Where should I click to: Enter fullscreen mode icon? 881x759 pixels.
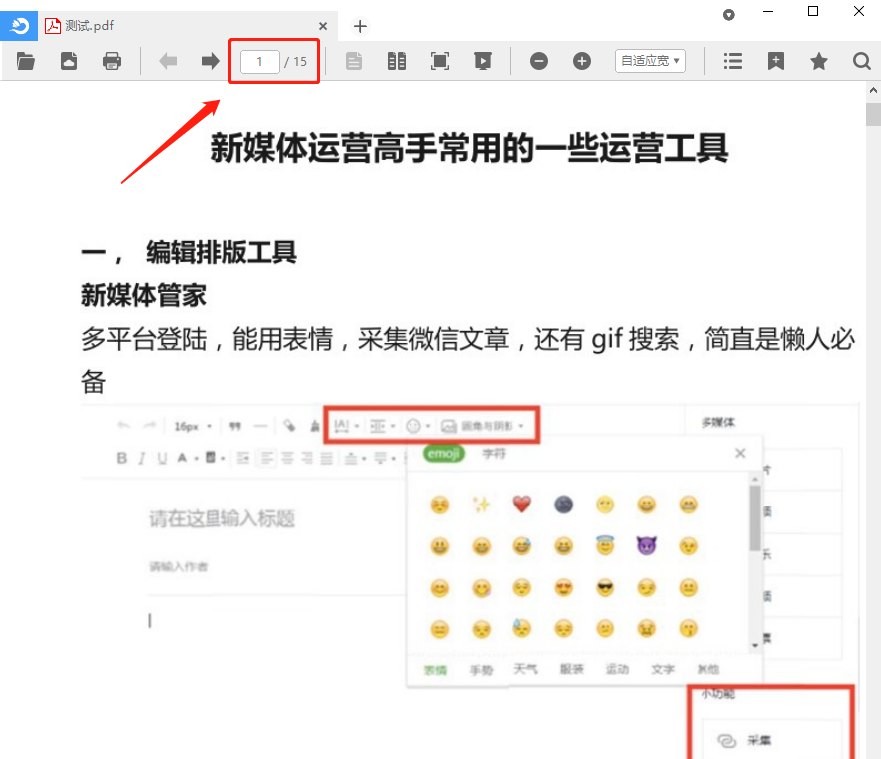tap(439, 61)
